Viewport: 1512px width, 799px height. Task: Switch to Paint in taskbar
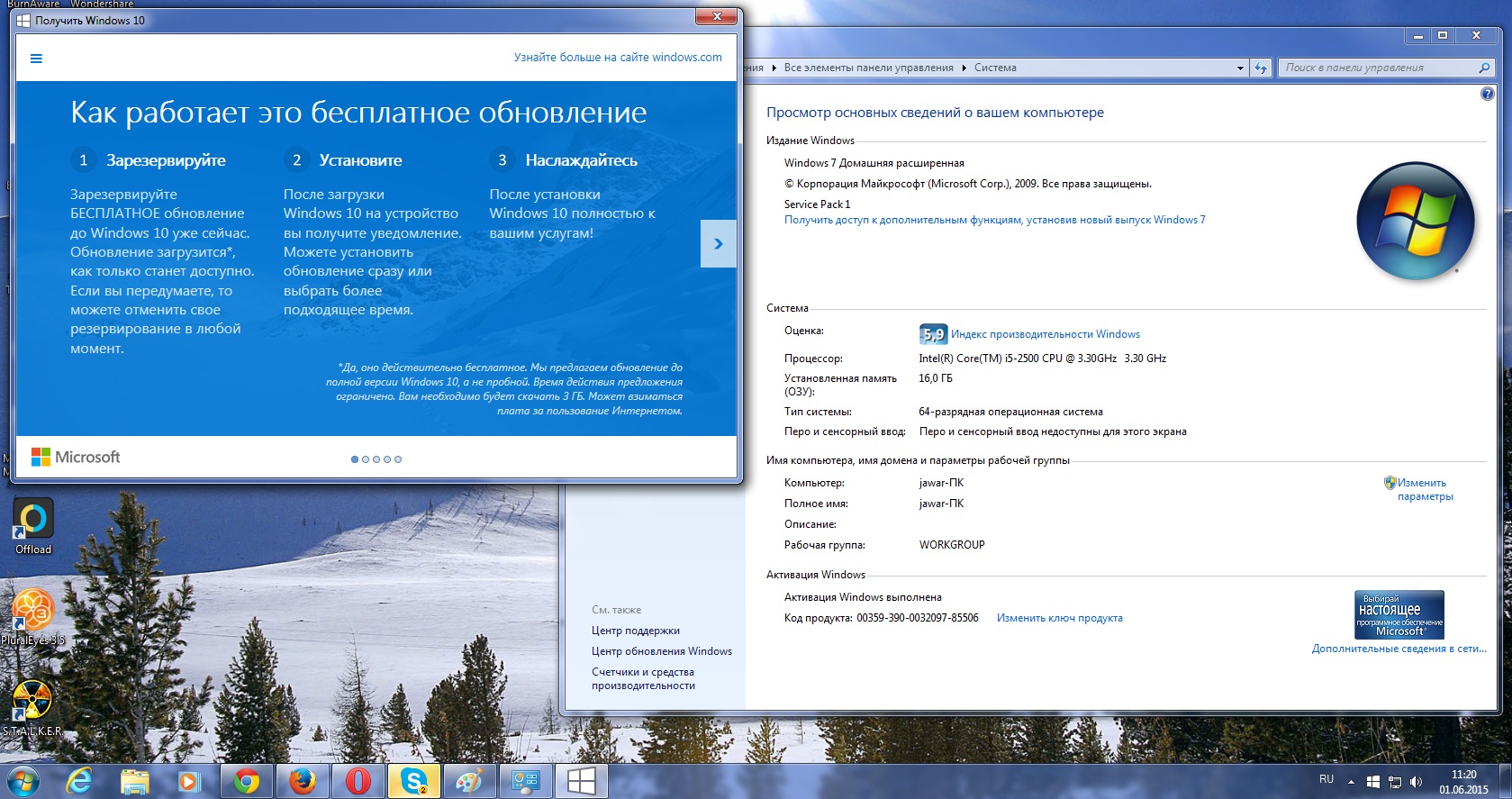469,782
